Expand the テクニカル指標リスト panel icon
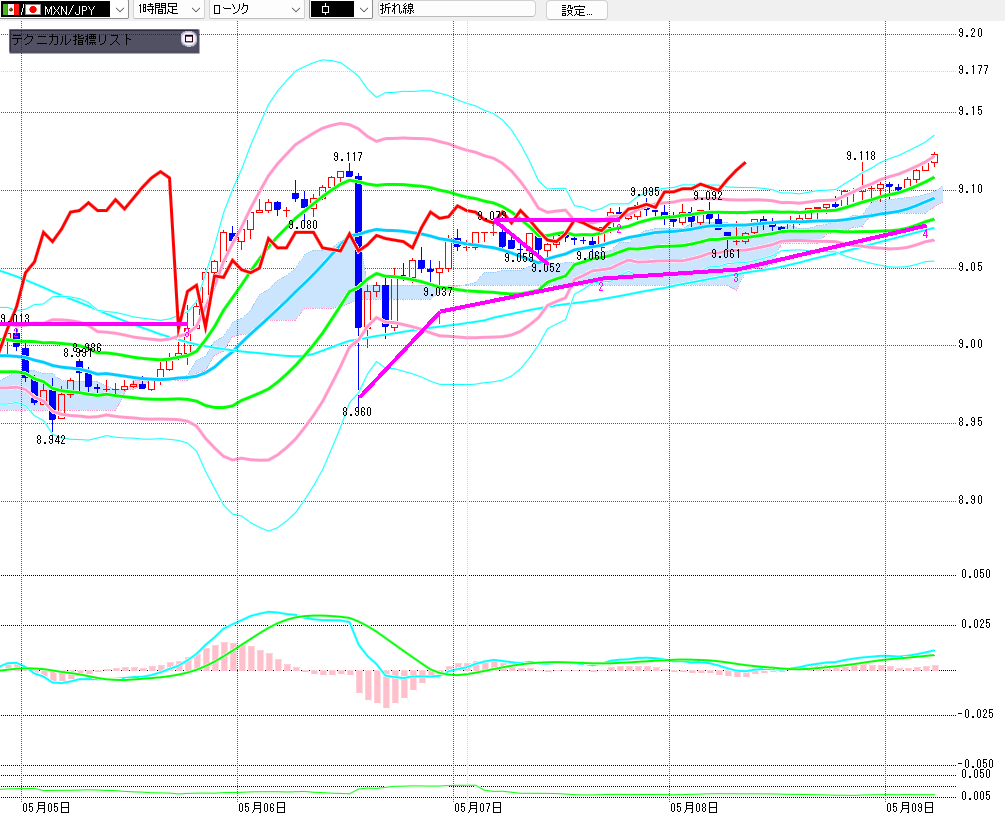This screenshot has height=818, width=1005. click(x=188, y=39)
